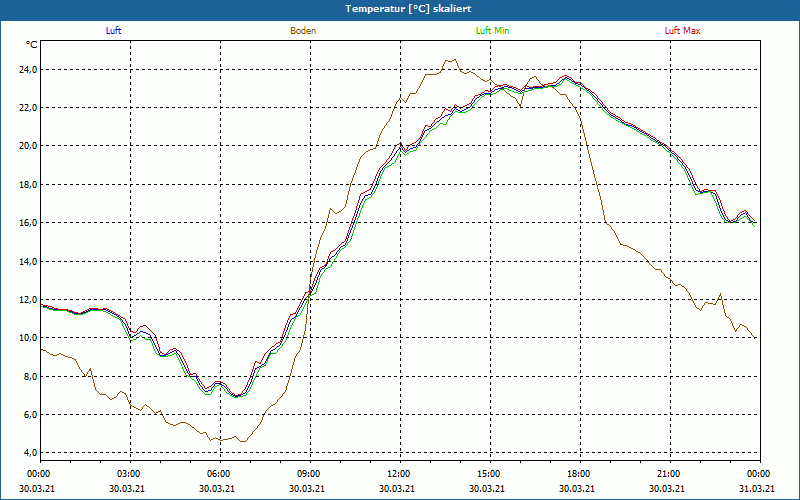Click the 6,0 y-axis value
The image size is (800, 500).
click(31, 415)
